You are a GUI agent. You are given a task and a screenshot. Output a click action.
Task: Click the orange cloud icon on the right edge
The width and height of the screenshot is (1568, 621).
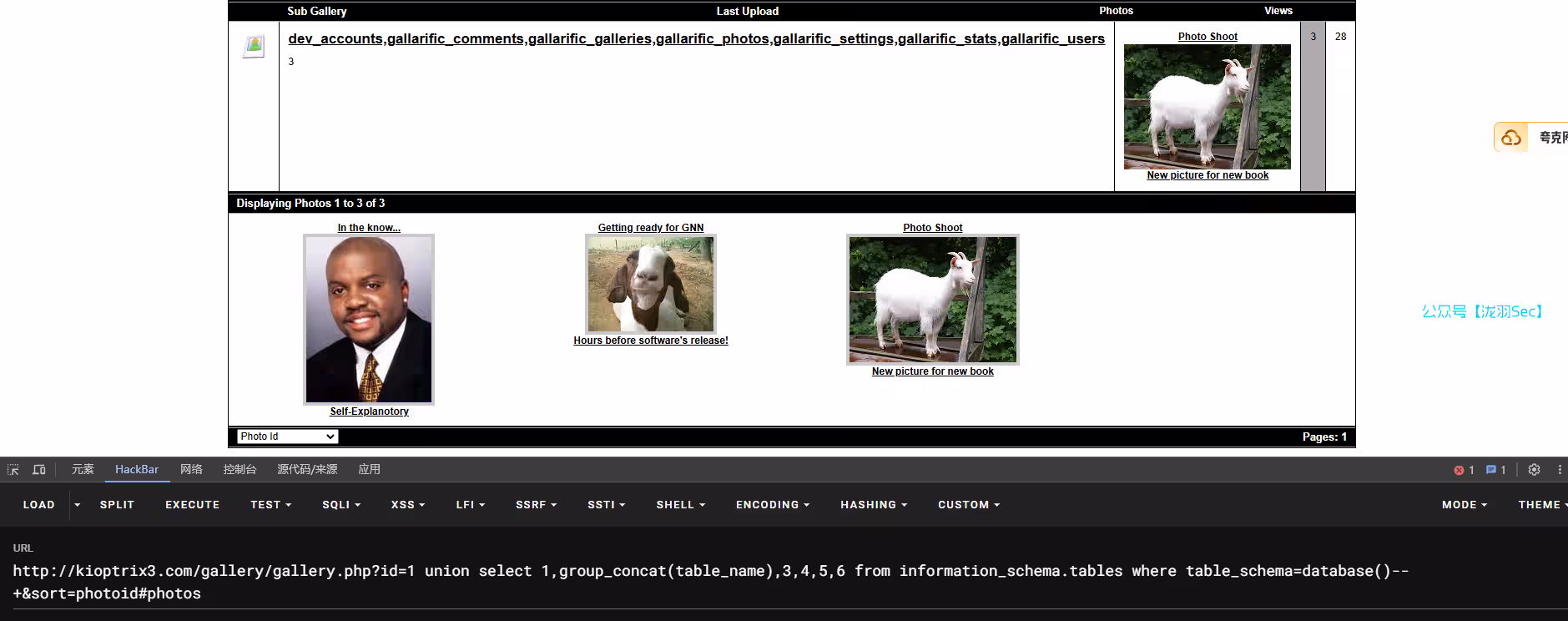coord(1511,138)
